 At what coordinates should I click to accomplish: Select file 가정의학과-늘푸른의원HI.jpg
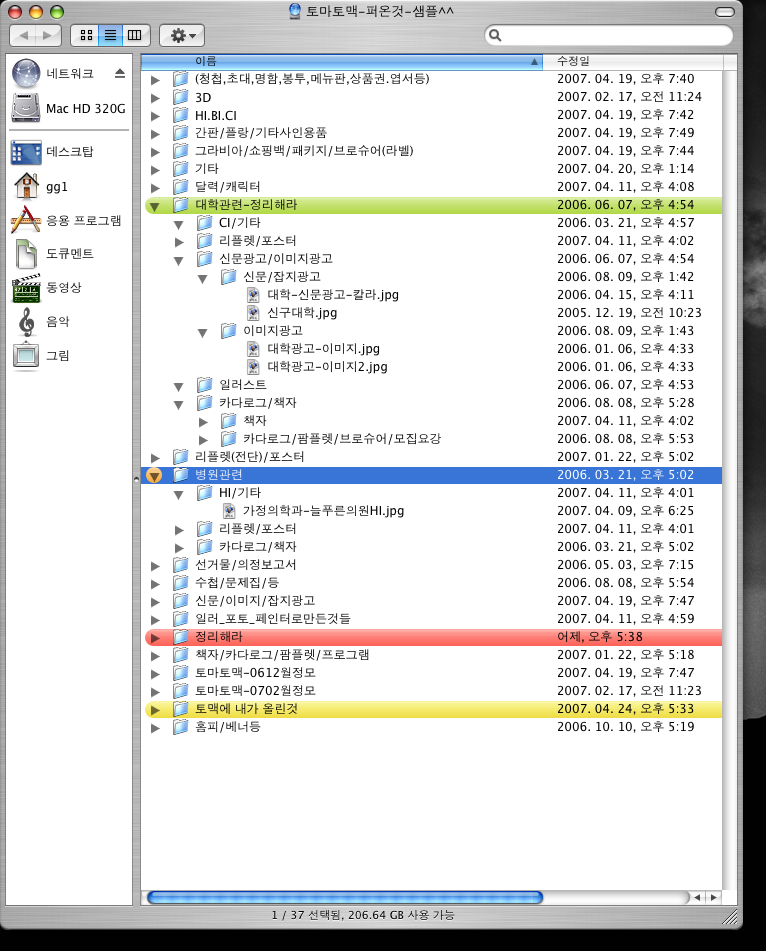coord(322,511)
